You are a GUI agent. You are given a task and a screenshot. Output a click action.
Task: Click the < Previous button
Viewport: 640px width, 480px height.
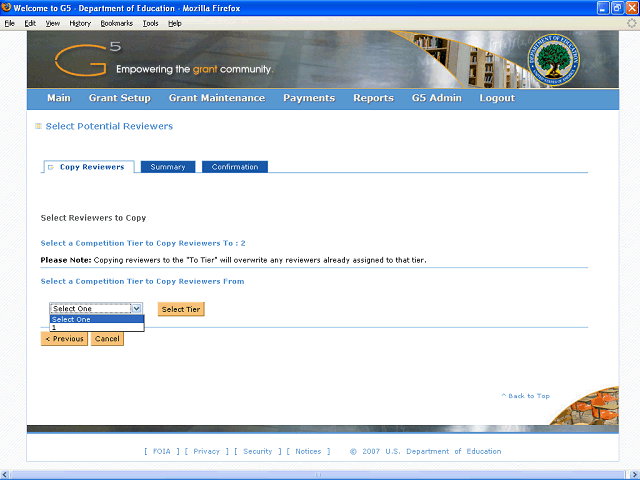pyautogui.click(x=64, y=339)
